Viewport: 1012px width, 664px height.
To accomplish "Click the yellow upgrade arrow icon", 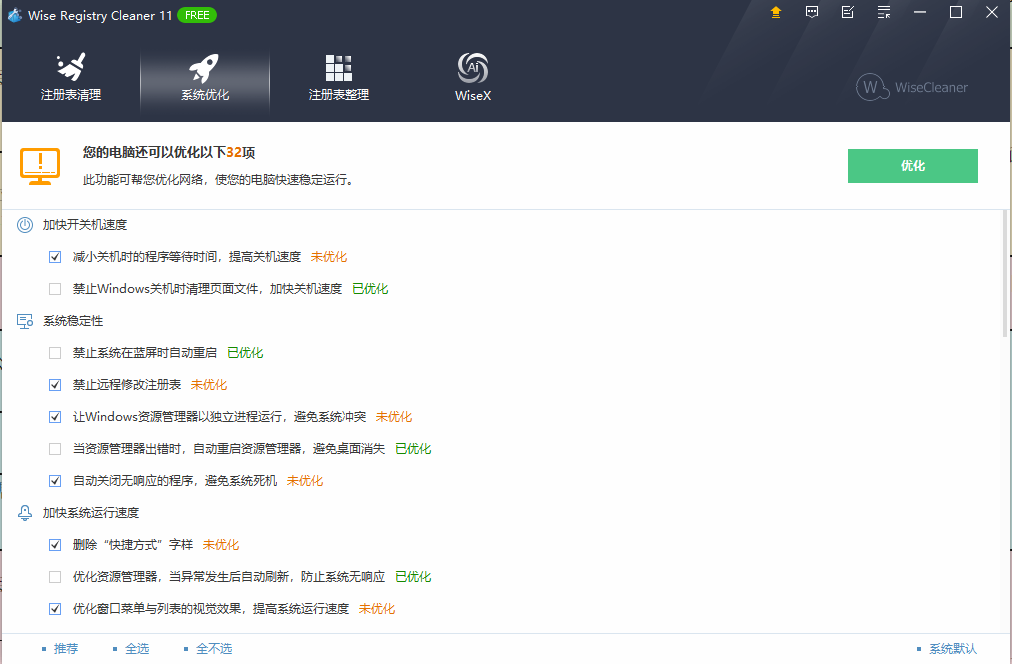I will coord(776,12).
